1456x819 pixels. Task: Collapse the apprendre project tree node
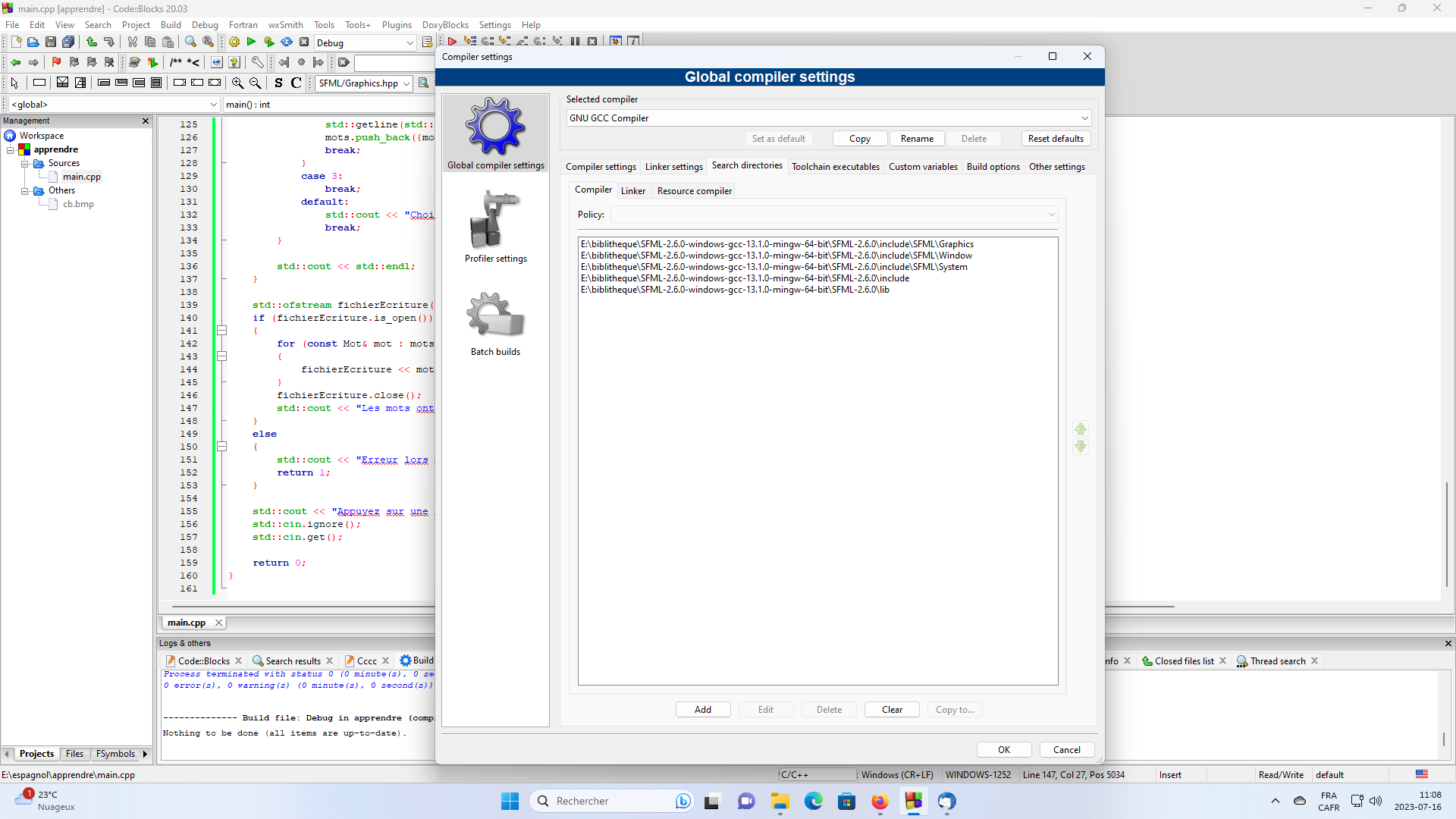click(x=11, y=150)
